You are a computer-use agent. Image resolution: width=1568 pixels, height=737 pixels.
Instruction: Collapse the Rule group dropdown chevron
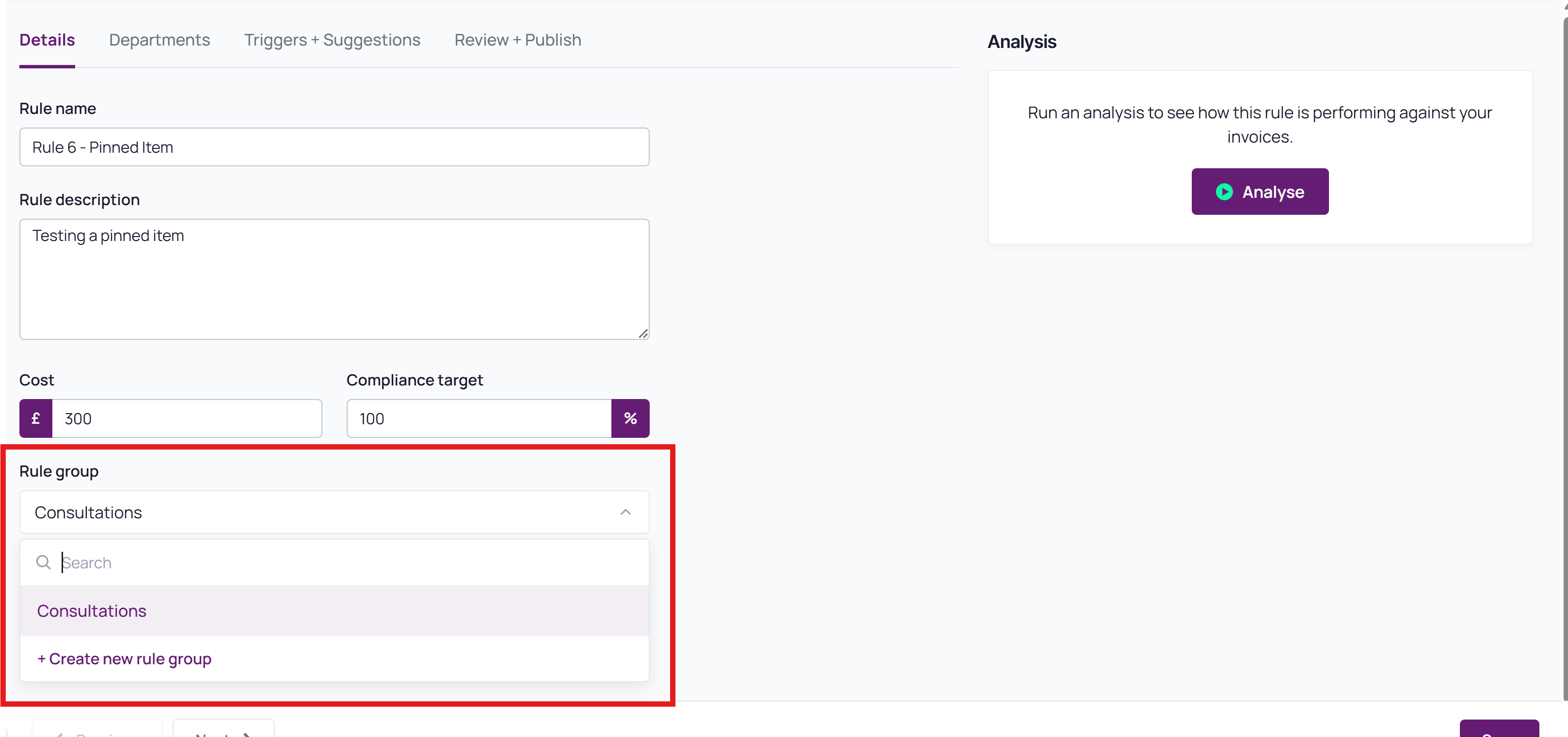625,513
